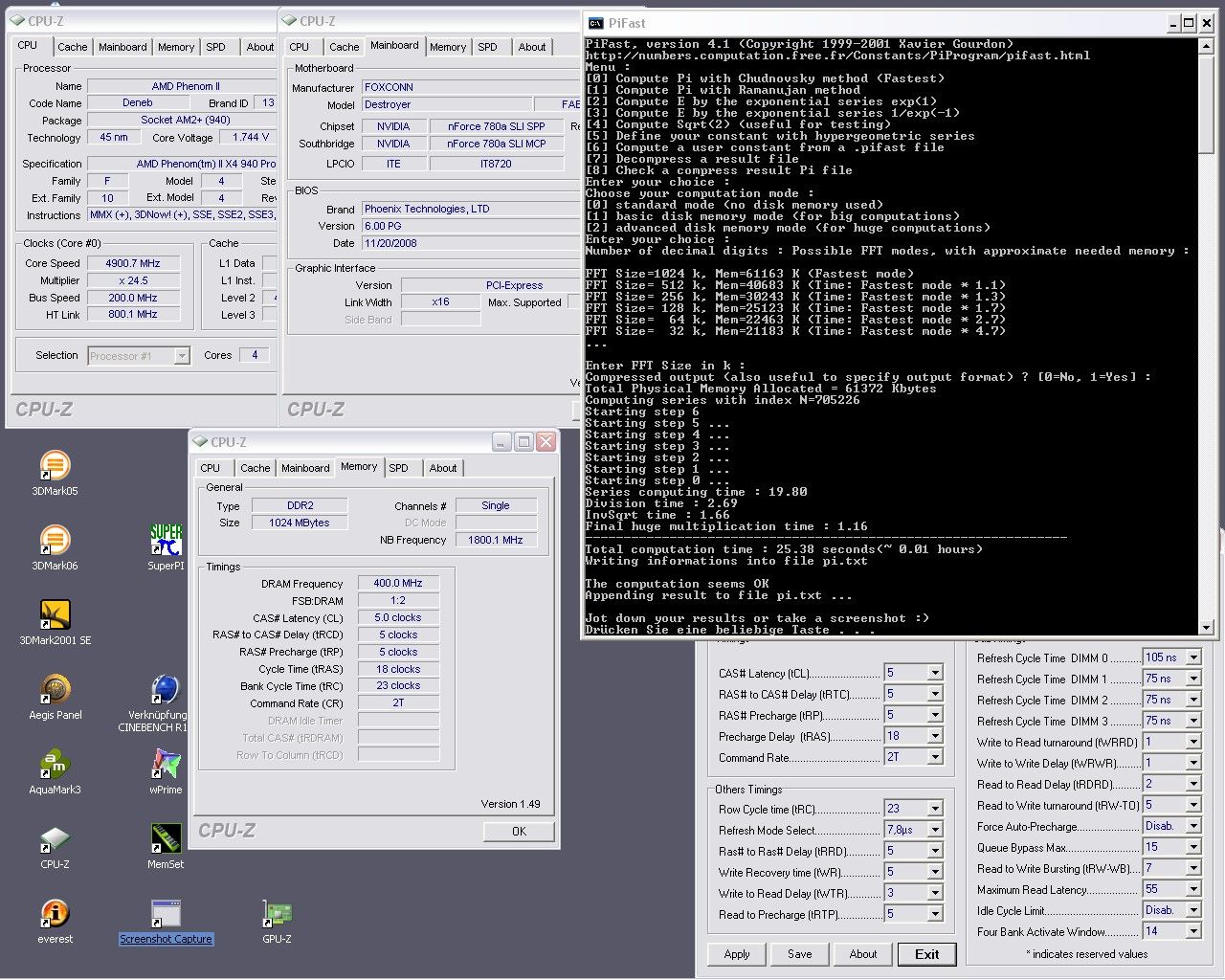Click the top-left CPU-Z window title icon
Viewport: 1225px width, 980px height.
tap(18, 20)
